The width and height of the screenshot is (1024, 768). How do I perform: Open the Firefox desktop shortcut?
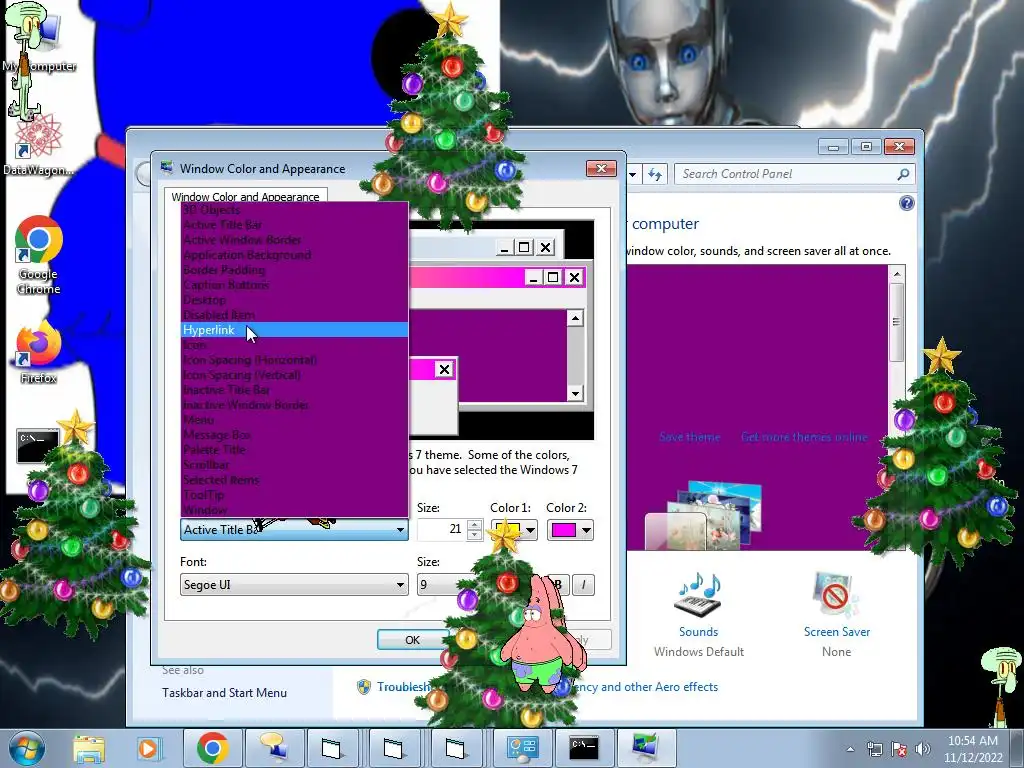pos(38,353)
